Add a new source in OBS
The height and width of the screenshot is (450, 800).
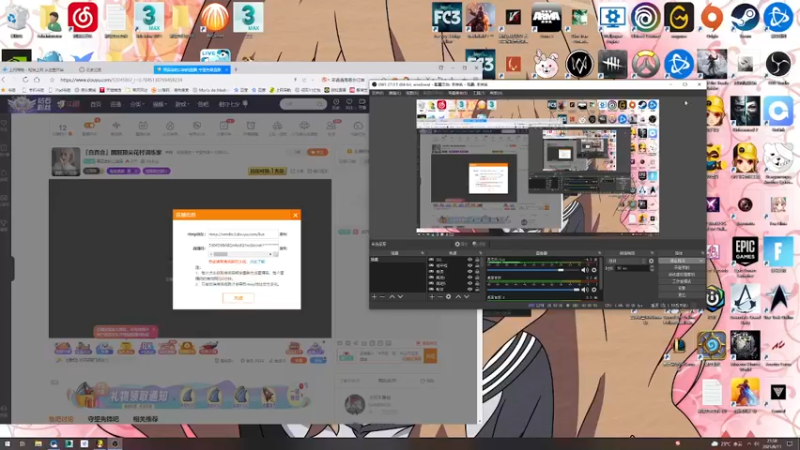[x=432, y=296]
